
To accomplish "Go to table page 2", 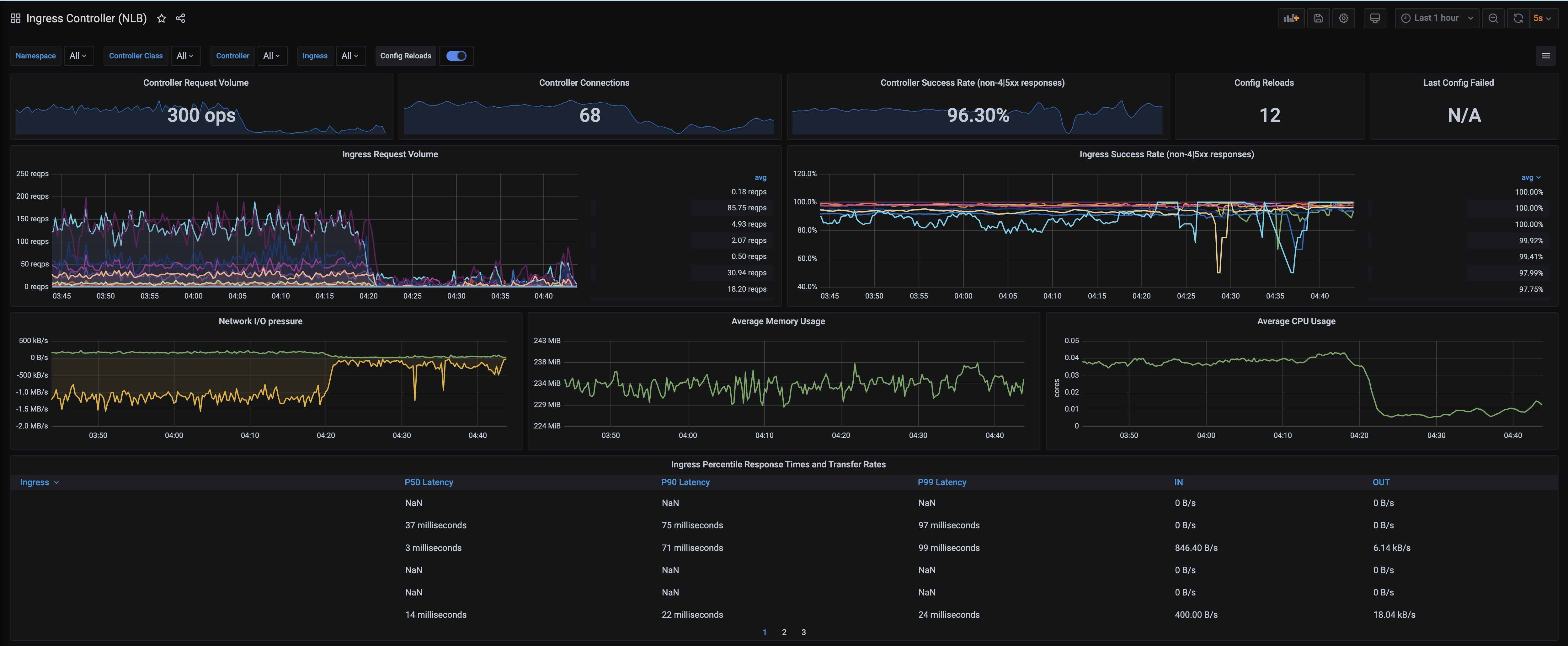I will coord(784,632).
